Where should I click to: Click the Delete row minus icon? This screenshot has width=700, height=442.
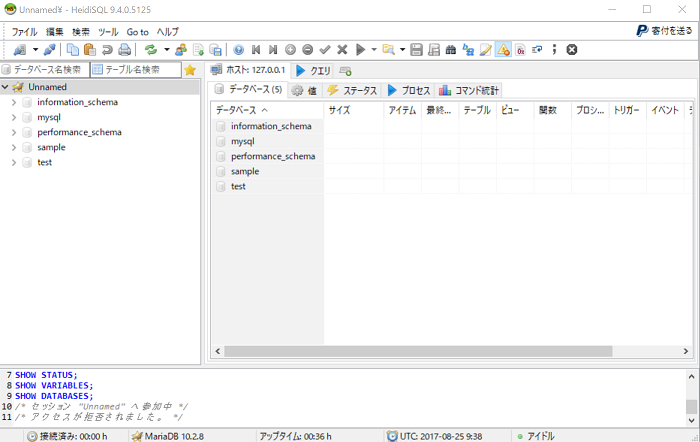click(x=308, y=50)
